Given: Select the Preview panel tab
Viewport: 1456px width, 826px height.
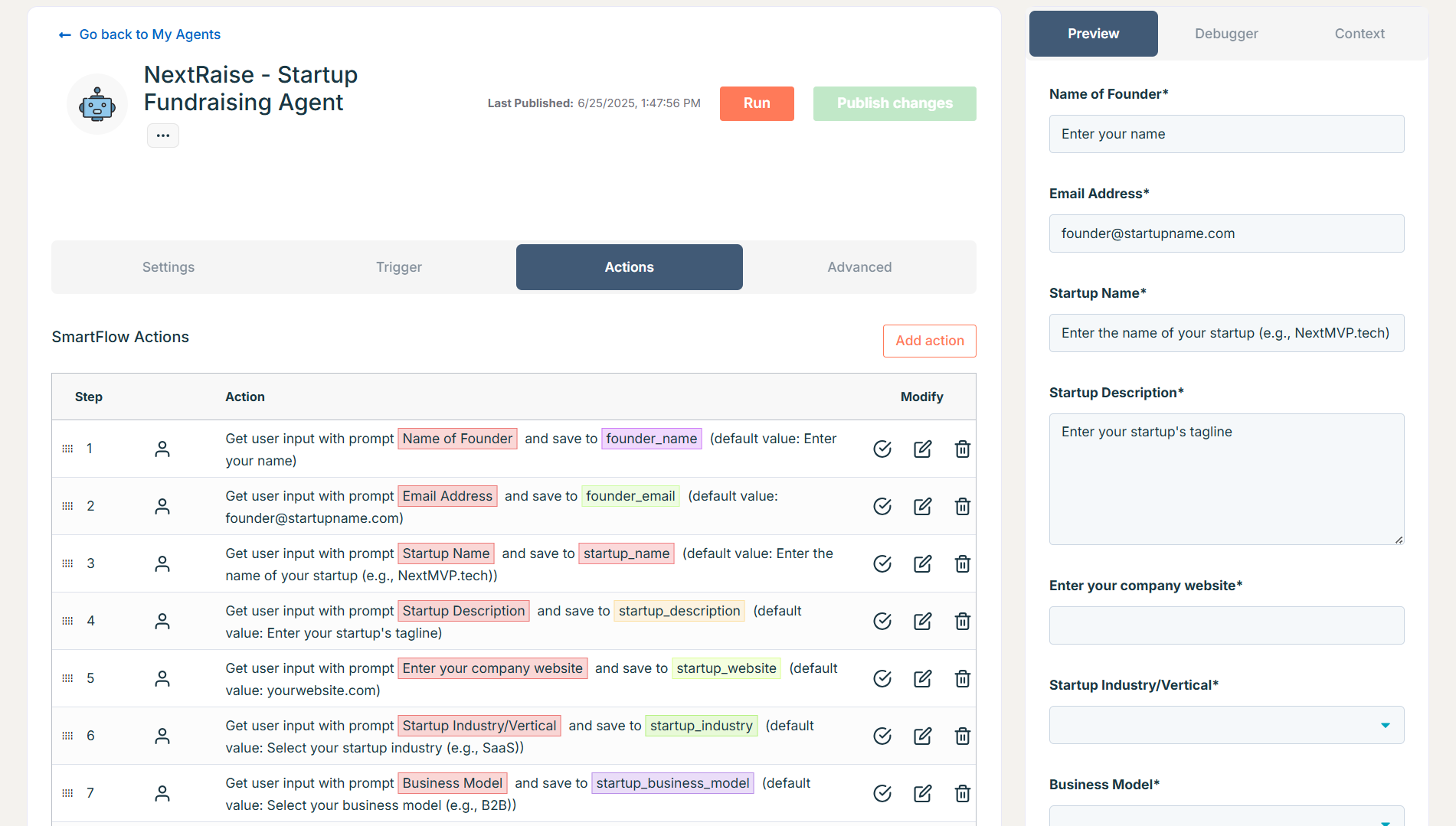Looking at the screenshot, I should [1094, 34].
